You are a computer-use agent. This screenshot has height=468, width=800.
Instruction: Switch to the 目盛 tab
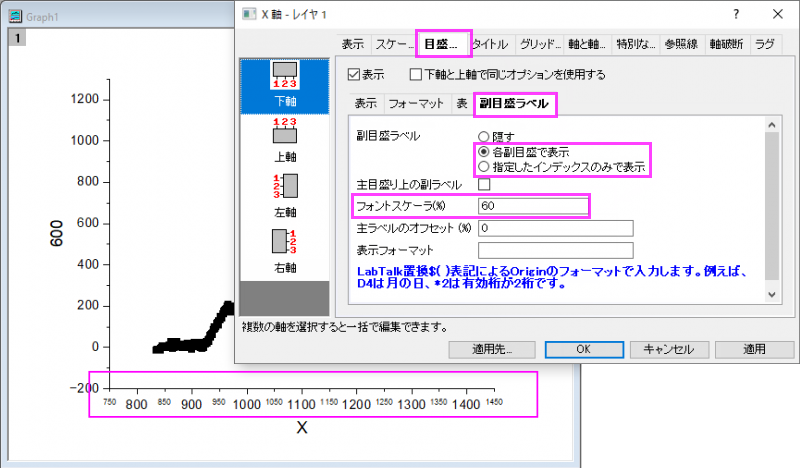442,44
